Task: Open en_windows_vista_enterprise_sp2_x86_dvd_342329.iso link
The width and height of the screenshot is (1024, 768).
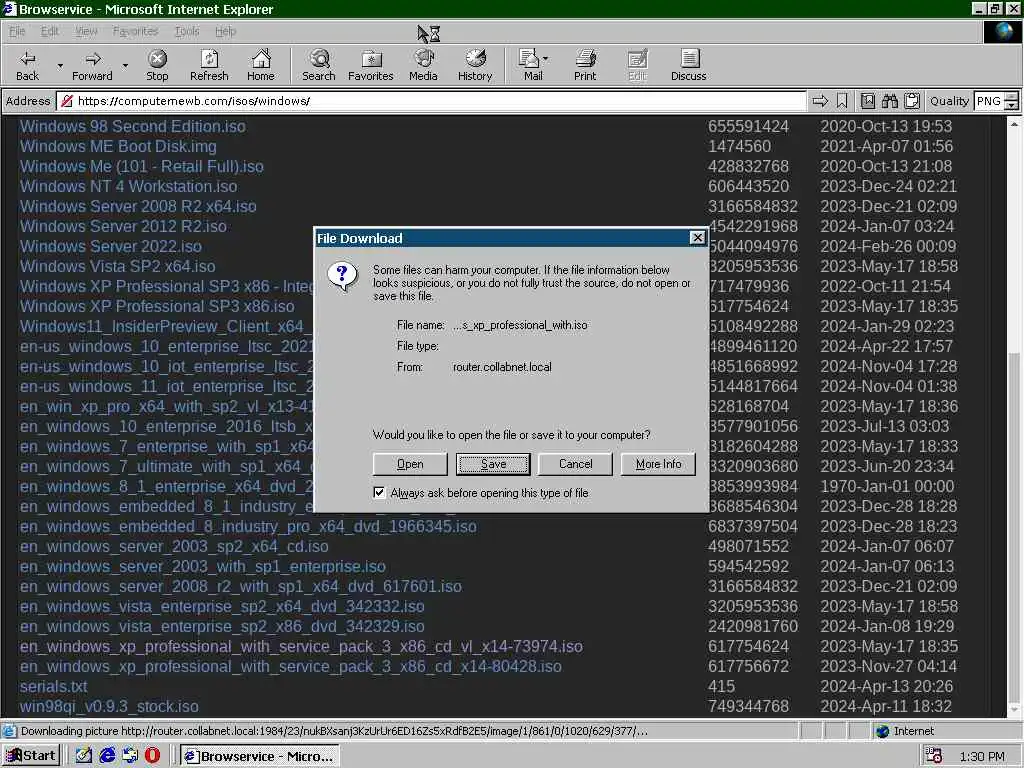Action: click(222, 626)
